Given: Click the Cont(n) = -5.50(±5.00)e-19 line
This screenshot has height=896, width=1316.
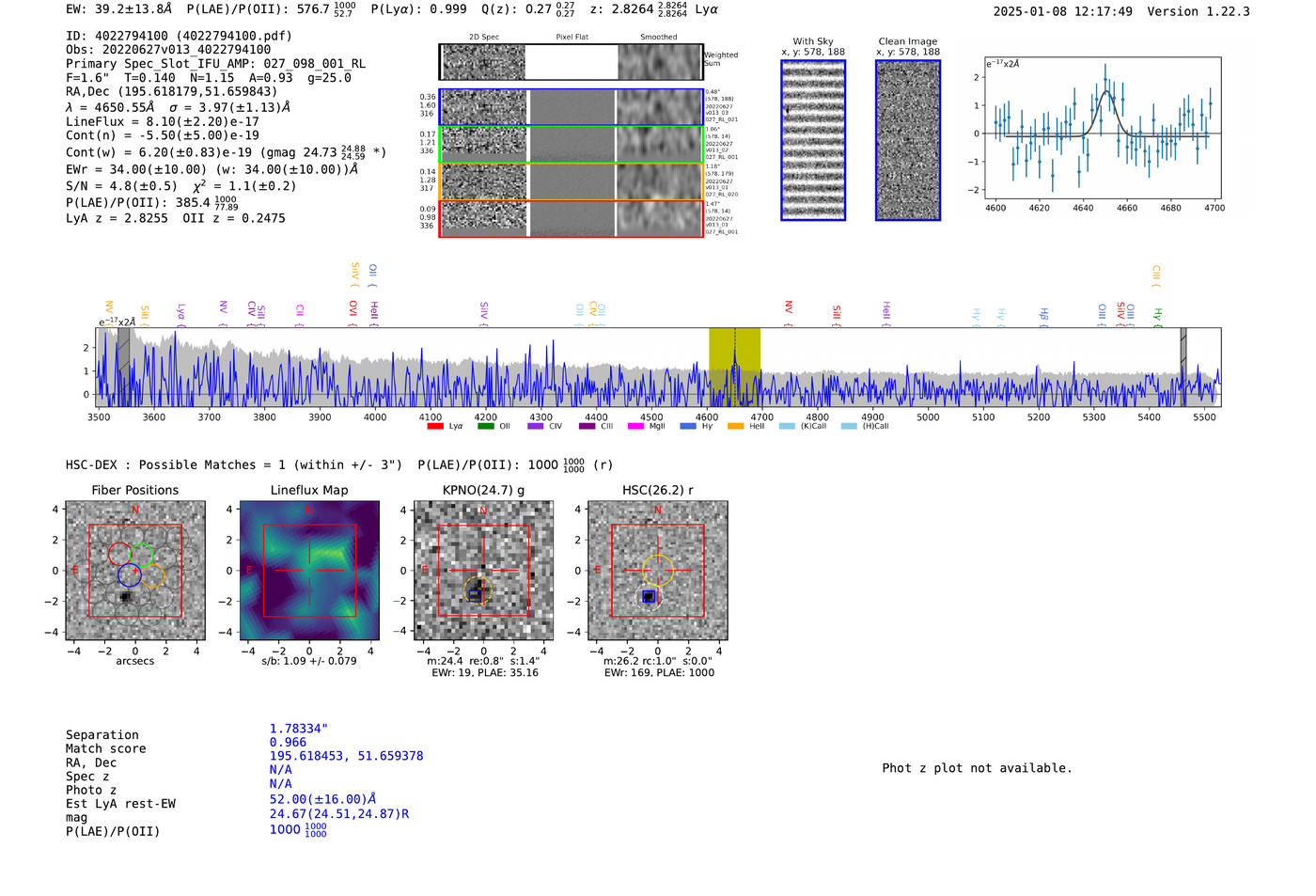Looking at the screenshot, I should (163, 135).
